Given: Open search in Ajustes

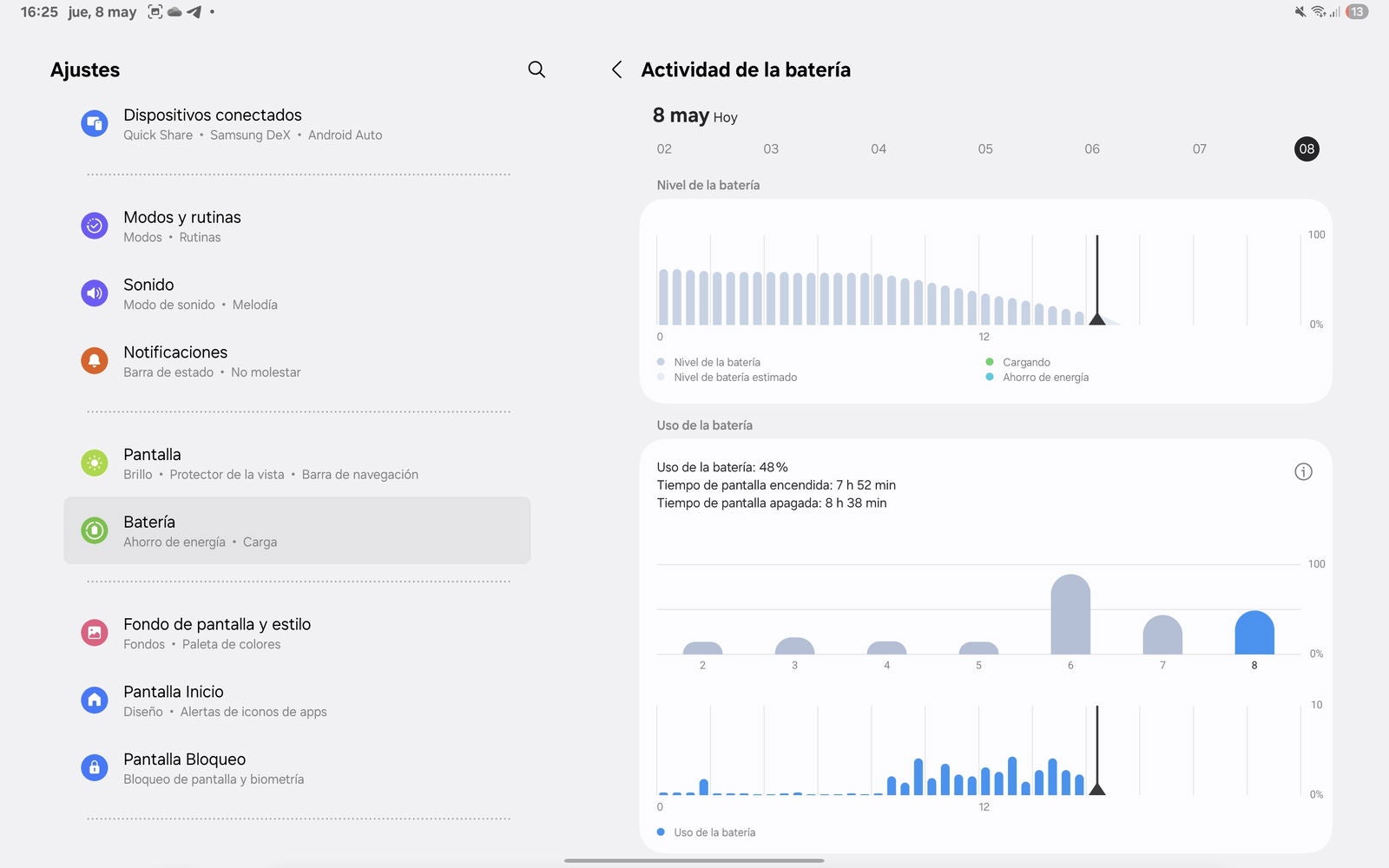Looking at the screenshot, I should [x=537, y=69].
